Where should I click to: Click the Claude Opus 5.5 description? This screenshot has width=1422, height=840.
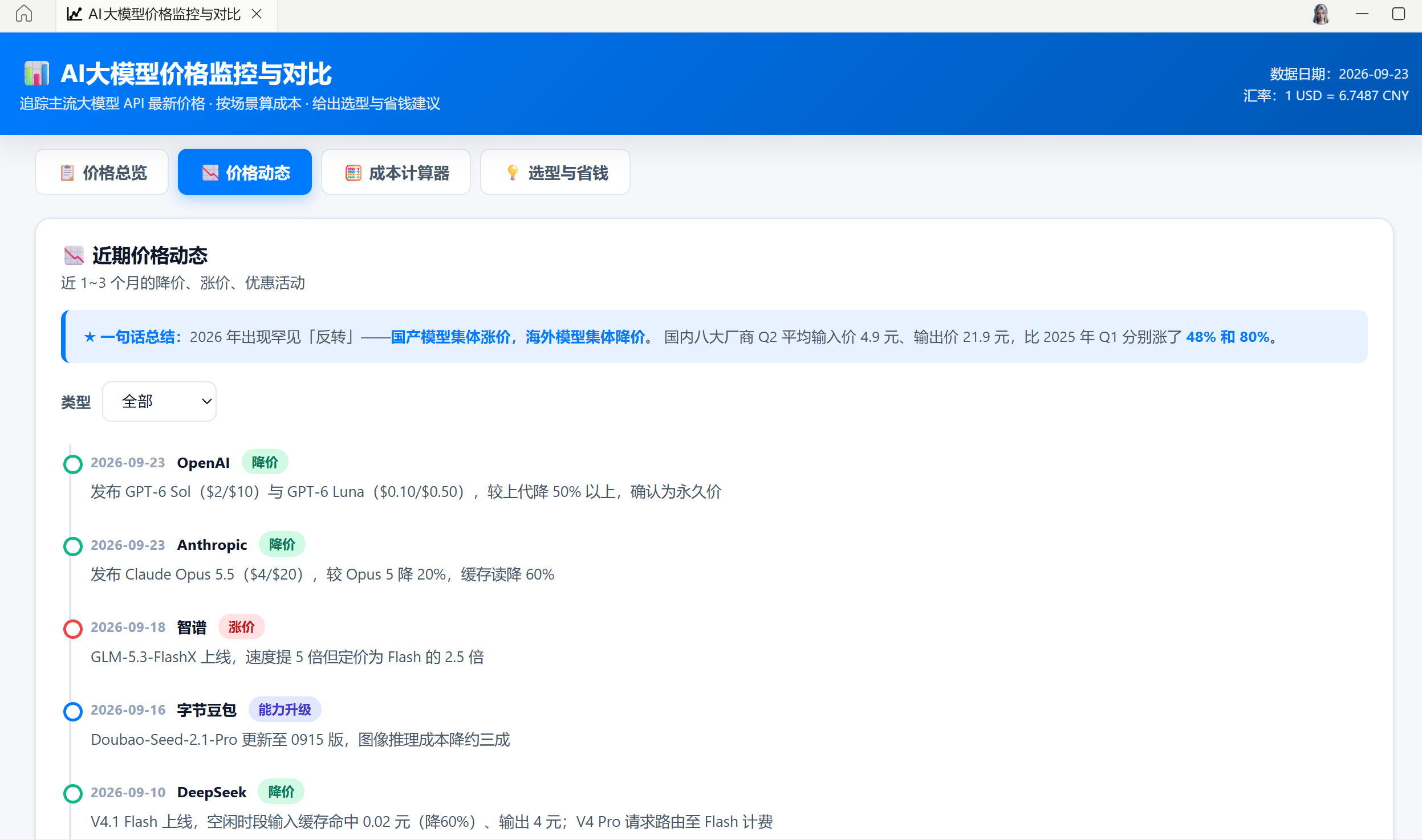[322, 574]
